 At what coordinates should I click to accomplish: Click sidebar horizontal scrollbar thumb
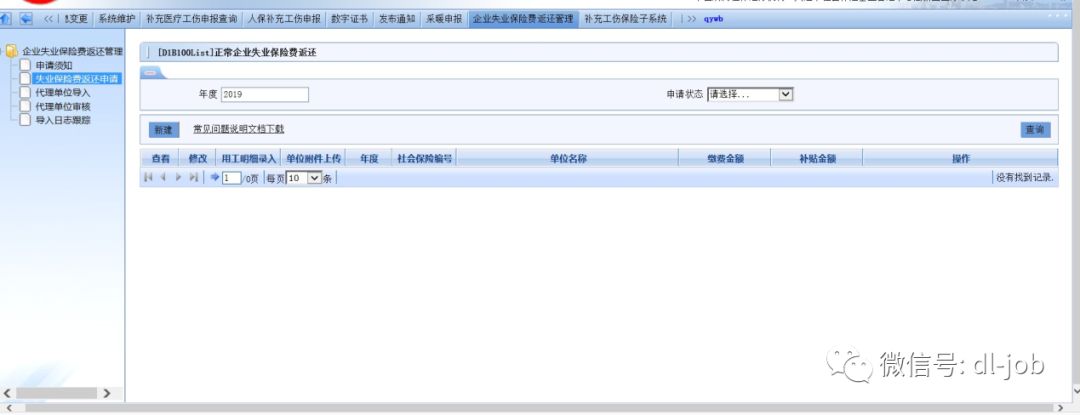pos(56,393)
